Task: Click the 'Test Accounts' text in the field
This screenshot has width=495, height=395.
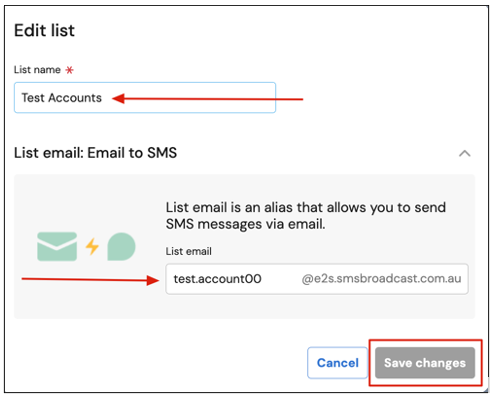Action: (62, 98)
